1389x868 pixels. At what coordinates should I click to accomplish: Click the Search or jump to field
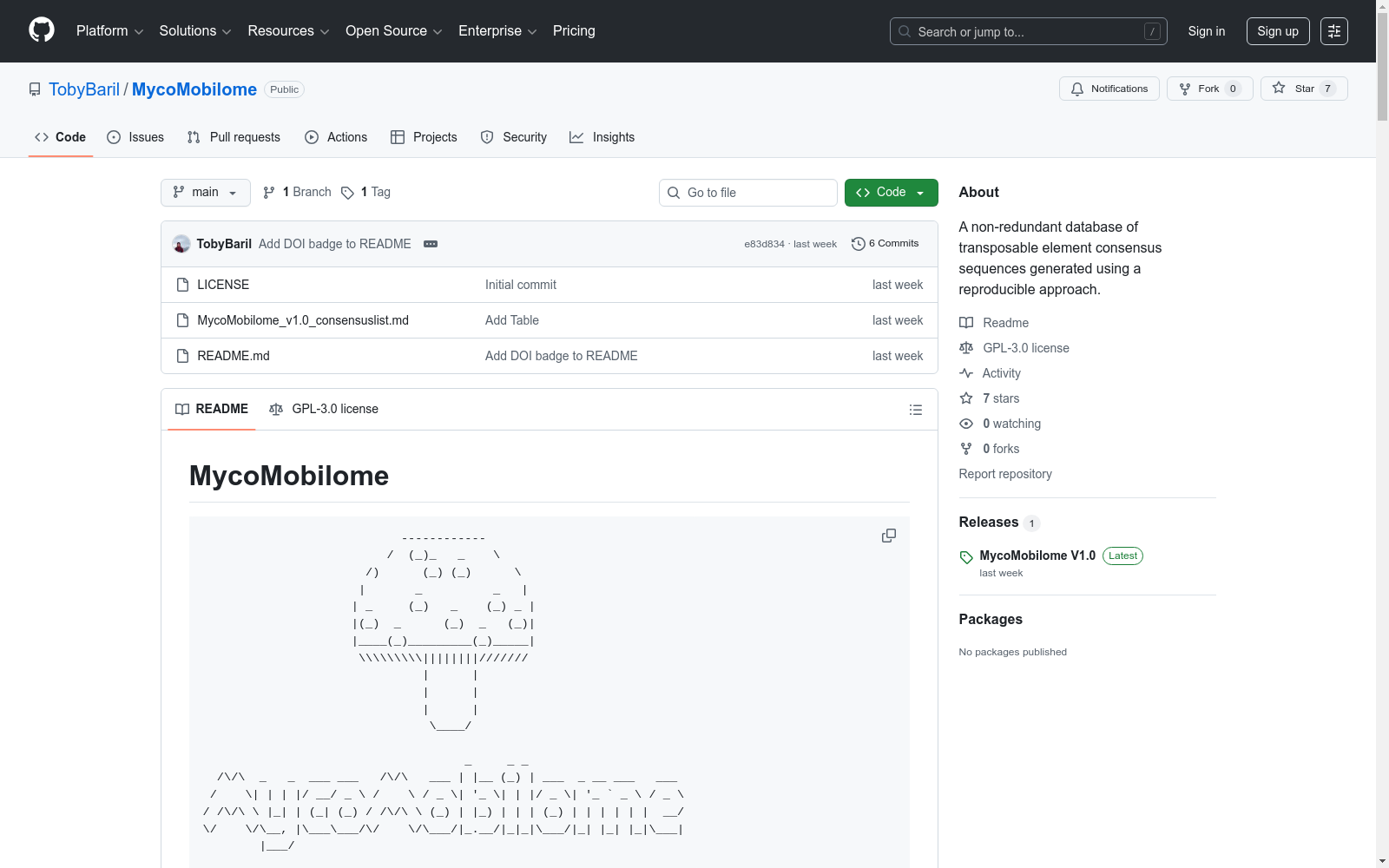pyautogui.click(x=1029, y=31)
